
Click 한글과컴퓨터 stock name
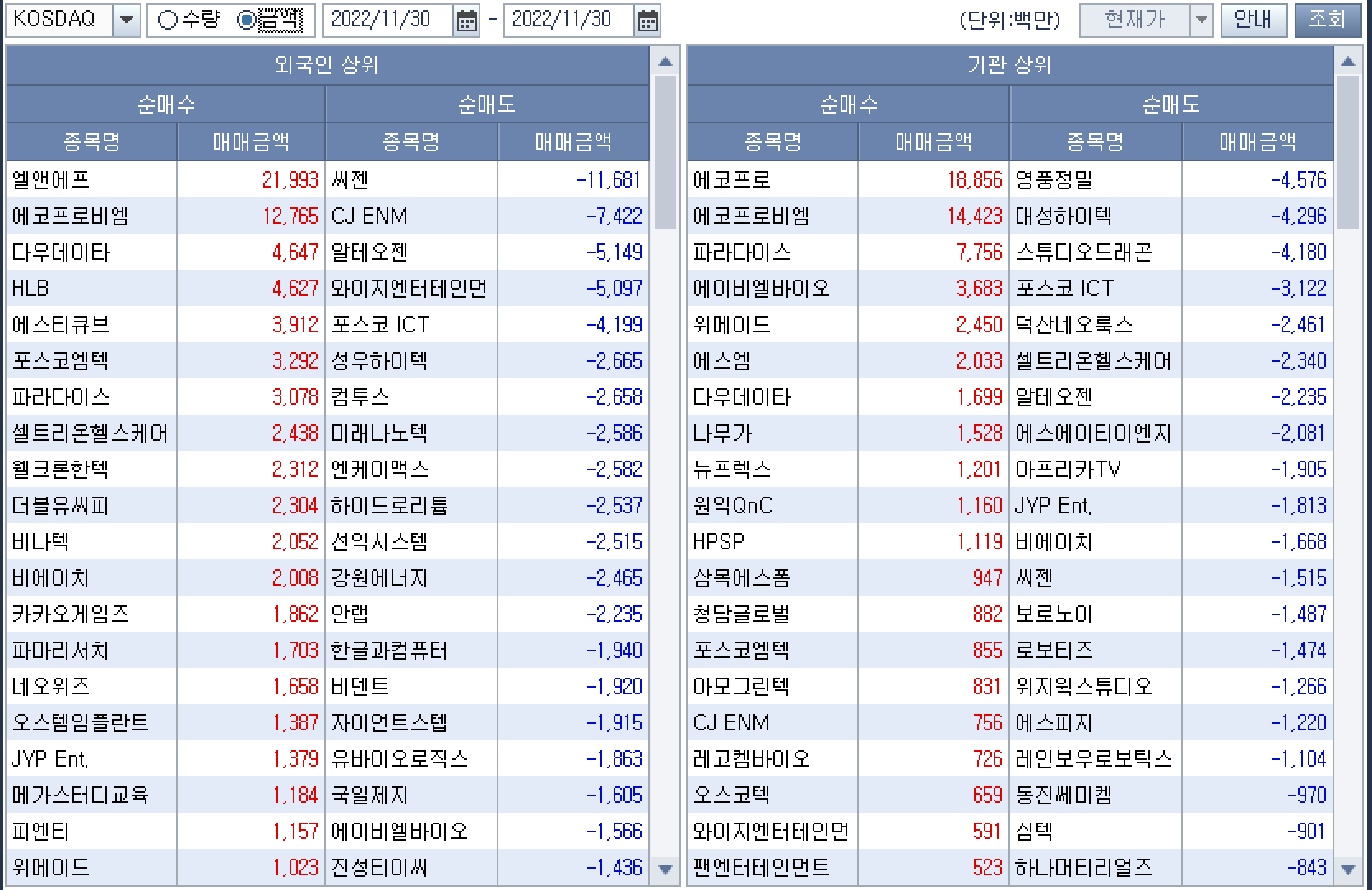(x=389, y=650)
